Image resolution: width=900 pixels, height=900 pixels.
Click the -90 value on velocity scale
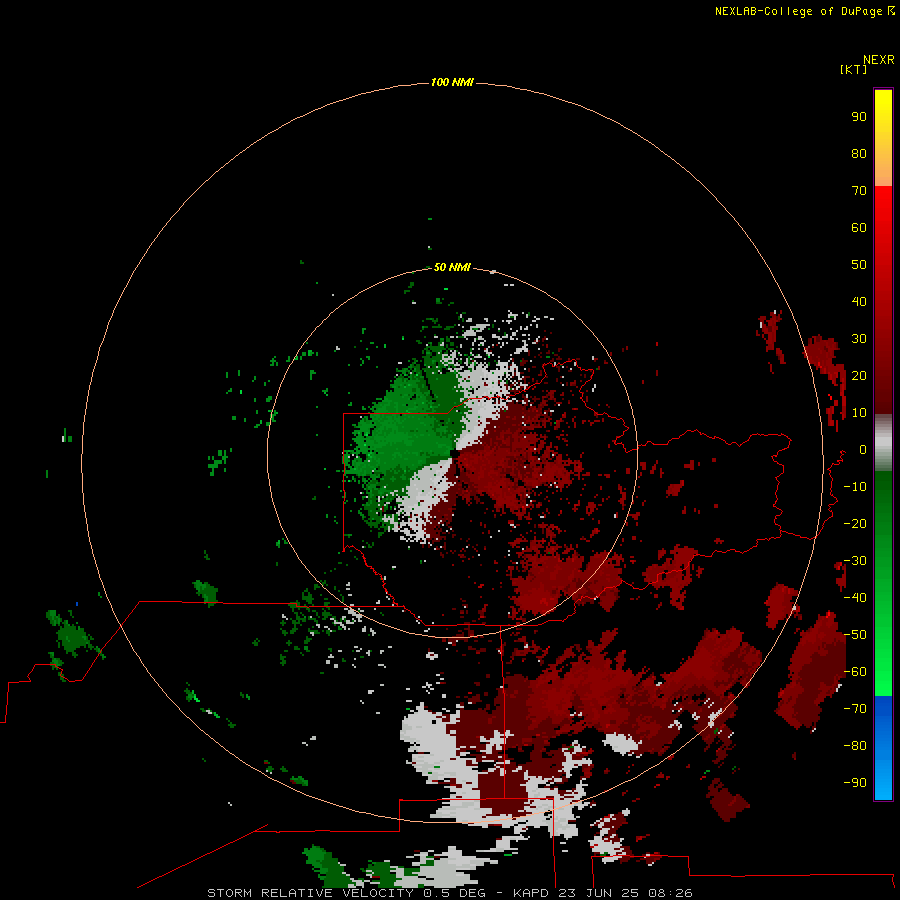[855, 783]
